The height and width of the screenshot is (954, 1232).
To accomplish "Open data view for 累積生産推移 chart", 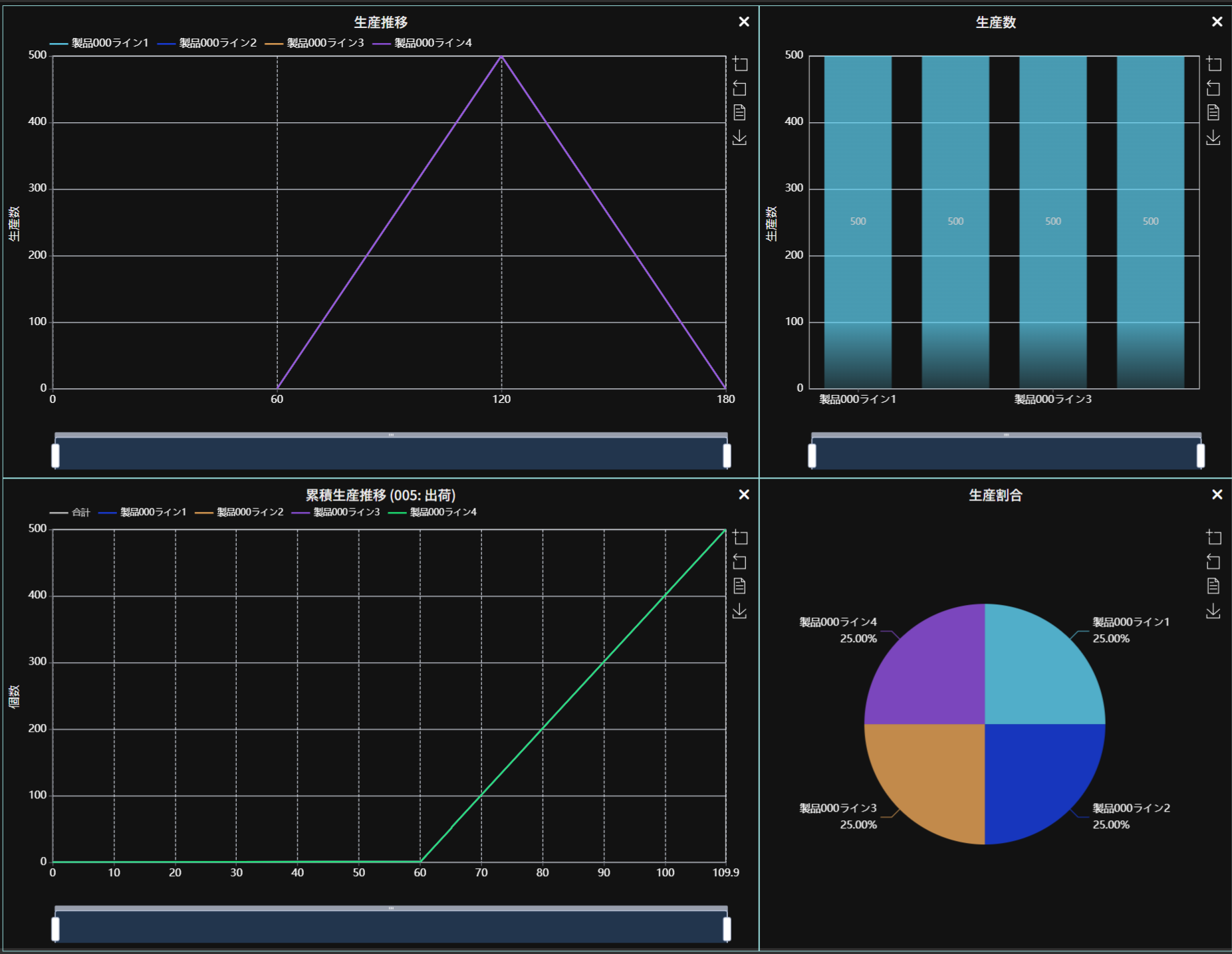I will (740, 586).
